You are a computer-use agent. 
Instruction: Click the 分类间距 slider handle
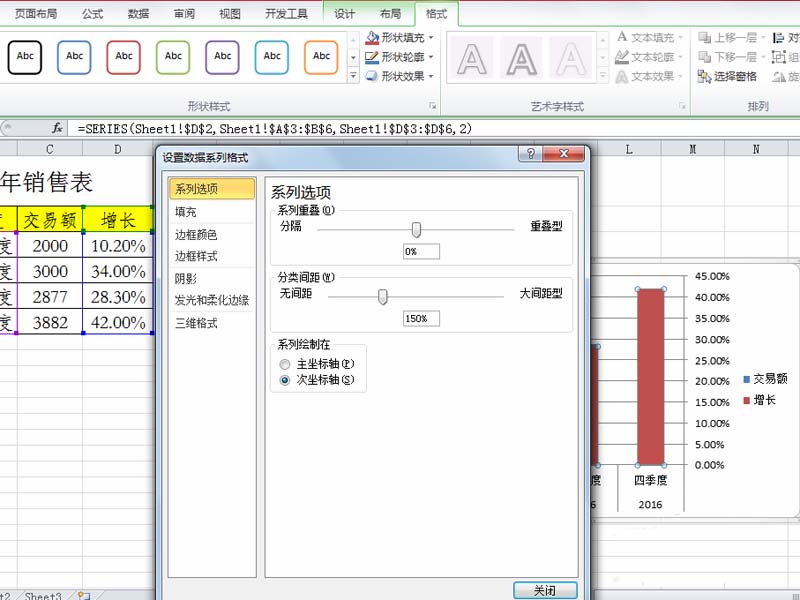(382, 295)
